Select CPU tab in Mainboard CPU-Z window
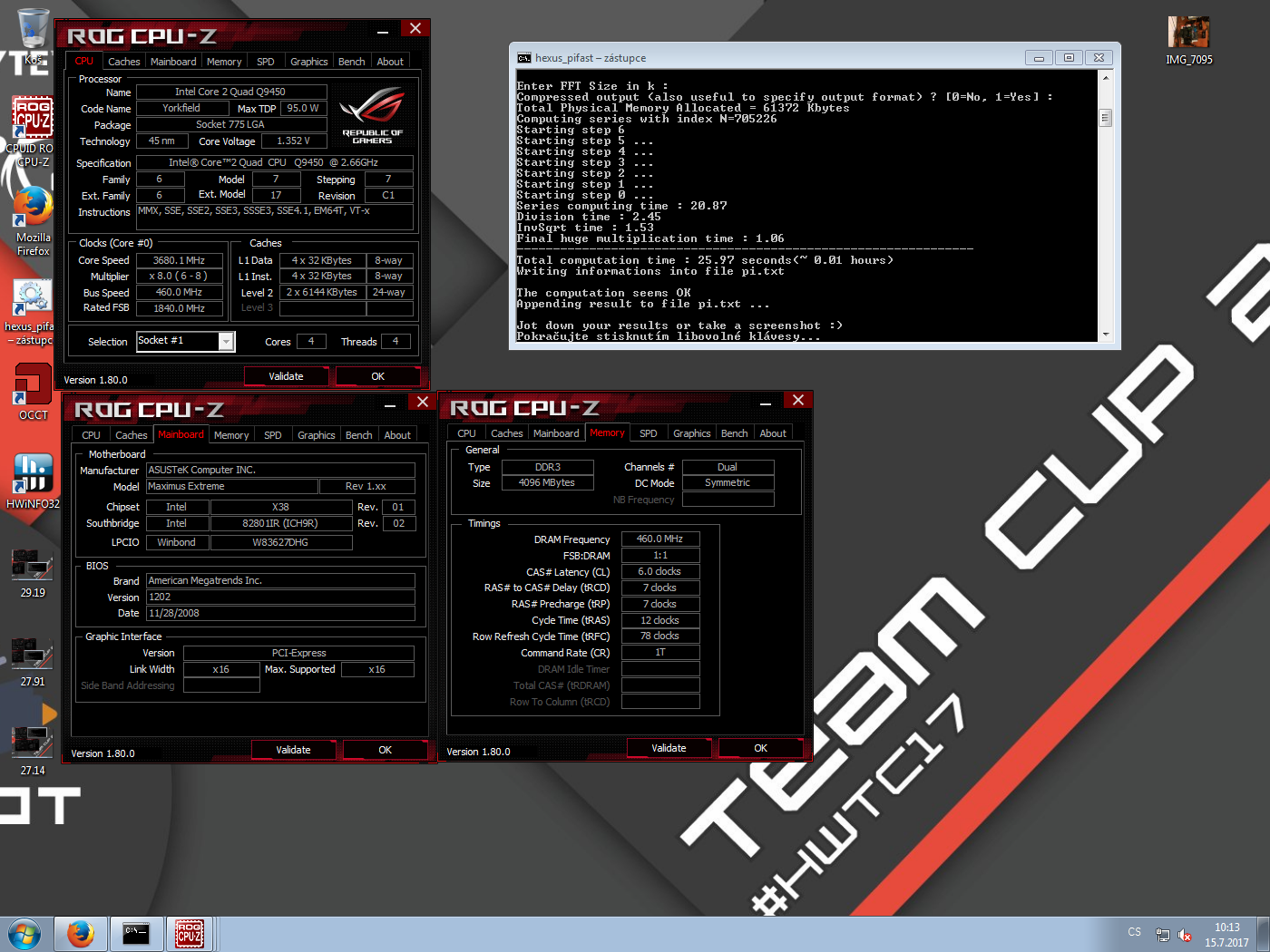Image resolution: width=1270 pixels, height=952 pixels. [92, 435]
